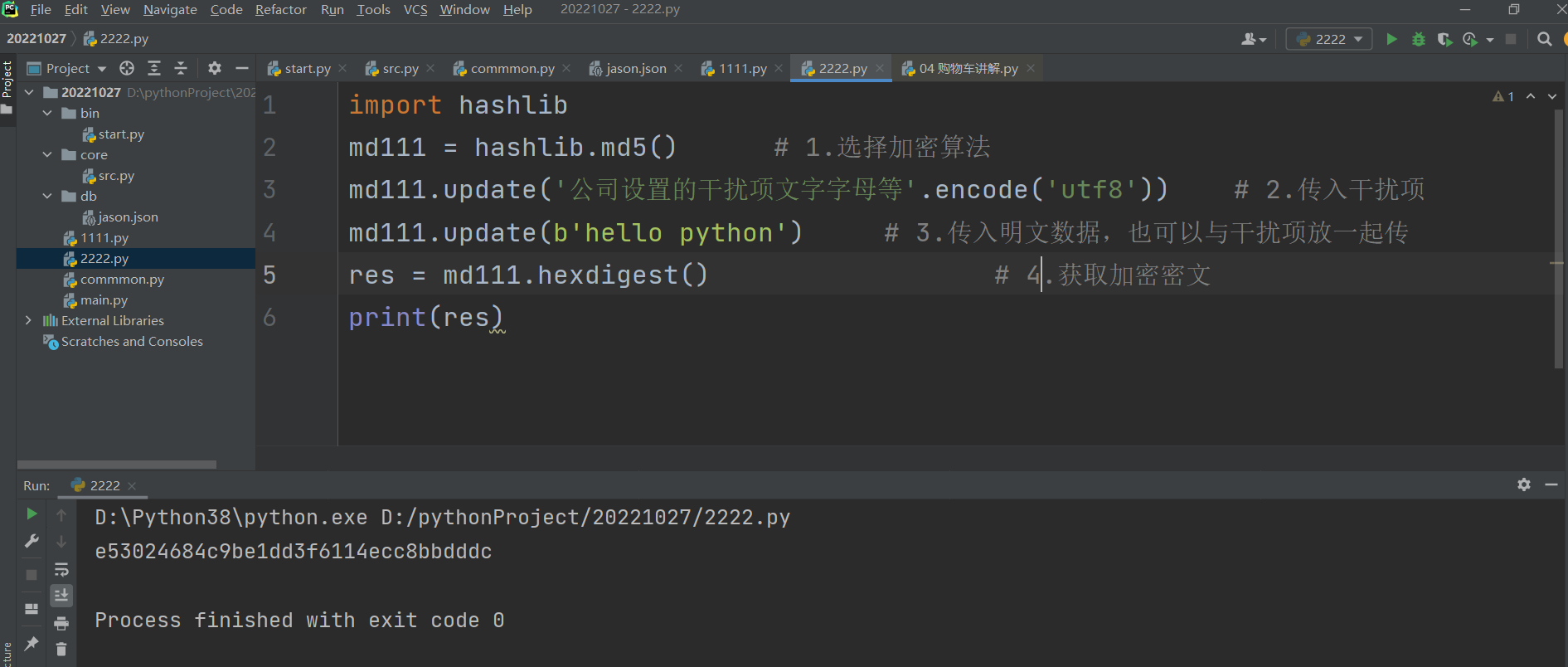Image resolution: width=1568 pixels, height=667 pixels.
Task: Expand External Libraries node
Action: [x=29, y=321]
